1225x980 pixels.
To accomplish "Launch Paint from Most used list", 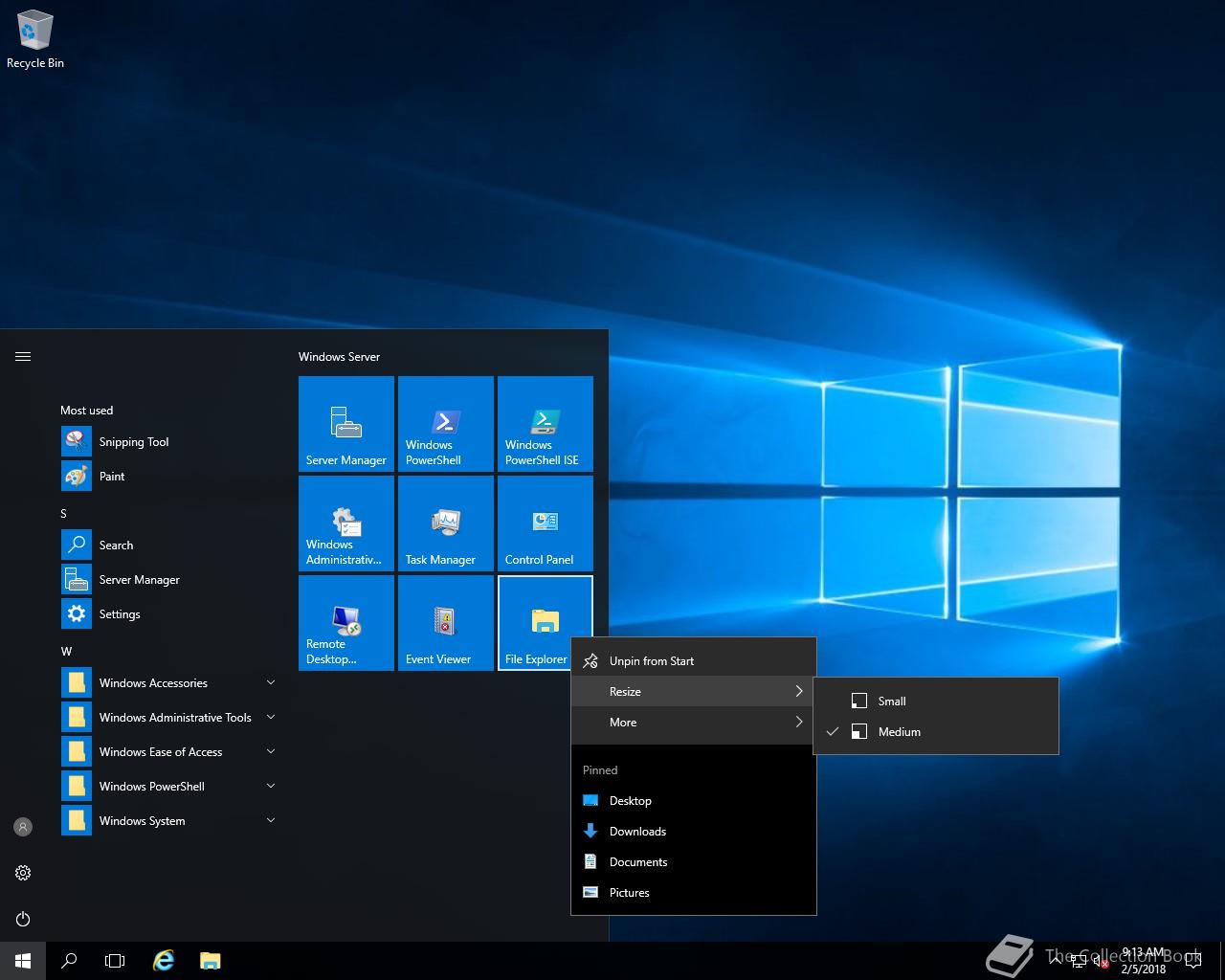I will point(168,476).
